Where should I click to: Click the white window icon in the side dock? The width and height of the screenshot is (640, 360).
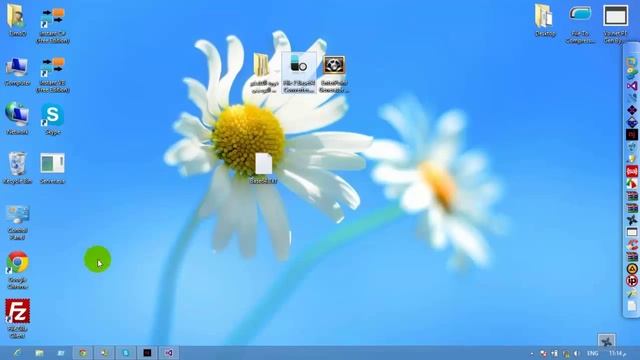tap(632, 232)
